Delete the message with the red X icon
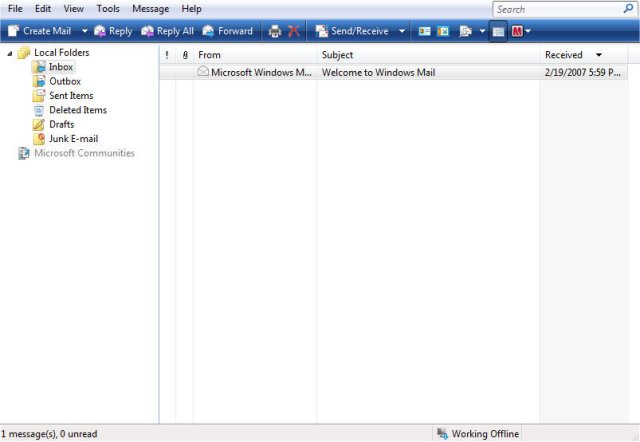 293,31
